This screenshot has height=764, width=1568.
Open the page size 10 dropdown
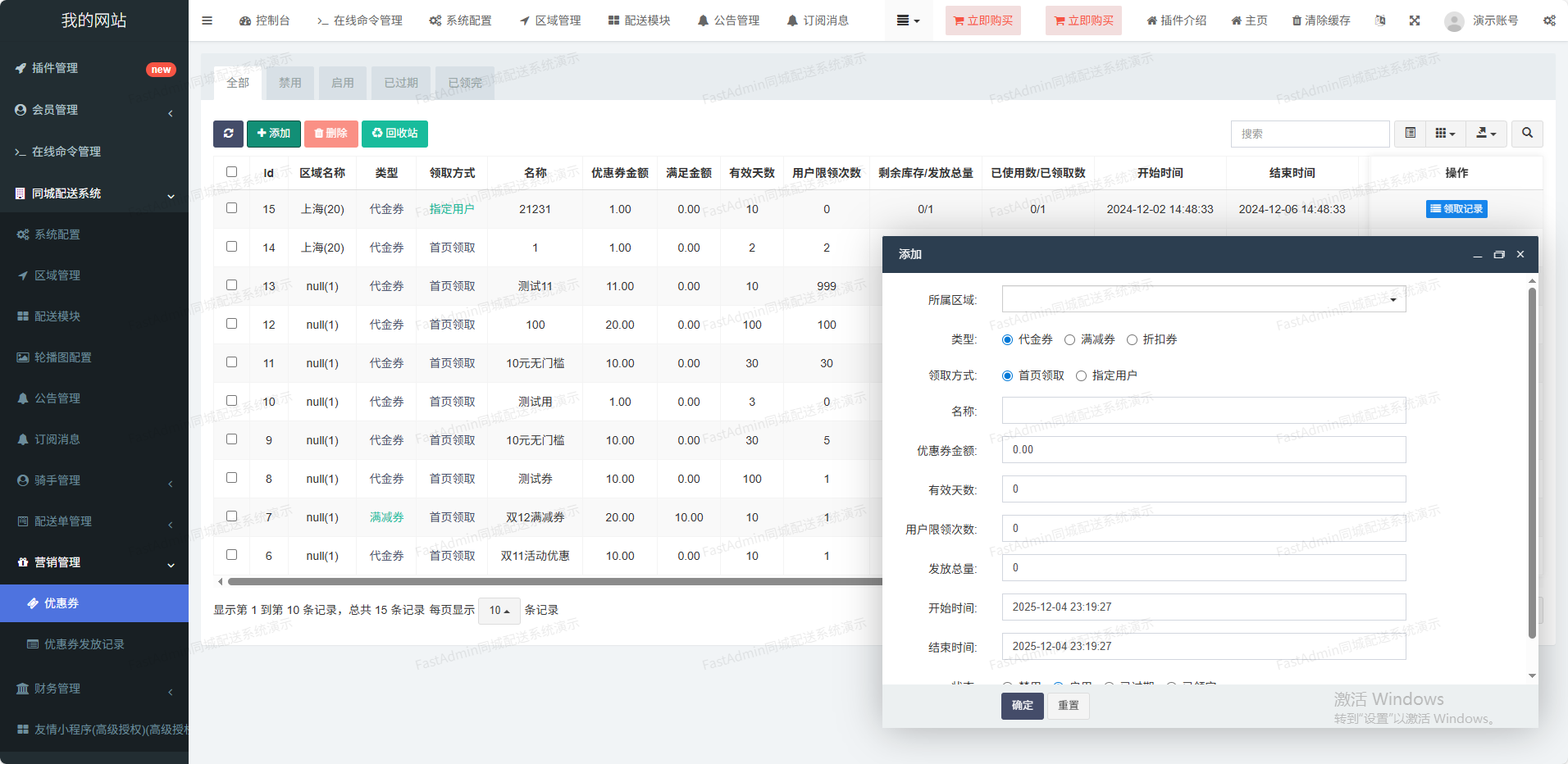(499, 611)
